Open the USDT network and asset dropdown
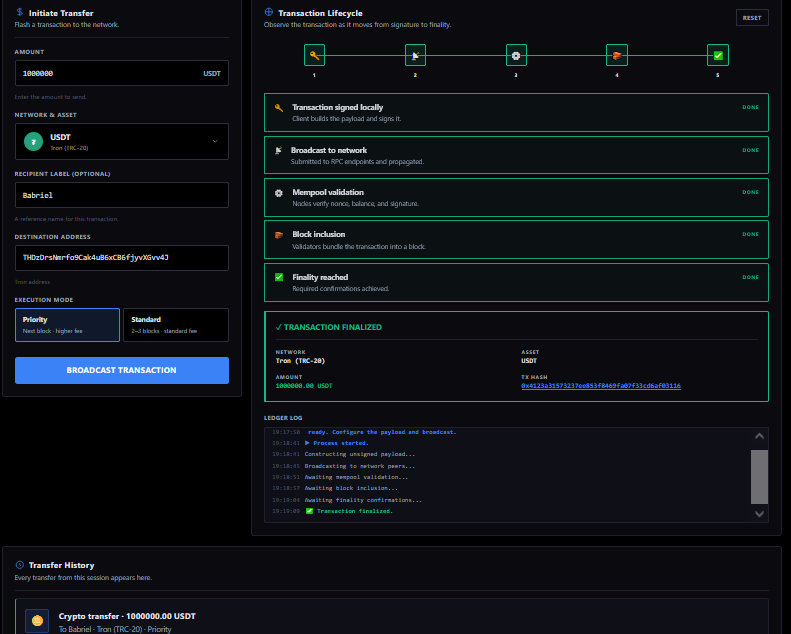791x634 pixels. (x=122, y=142)
